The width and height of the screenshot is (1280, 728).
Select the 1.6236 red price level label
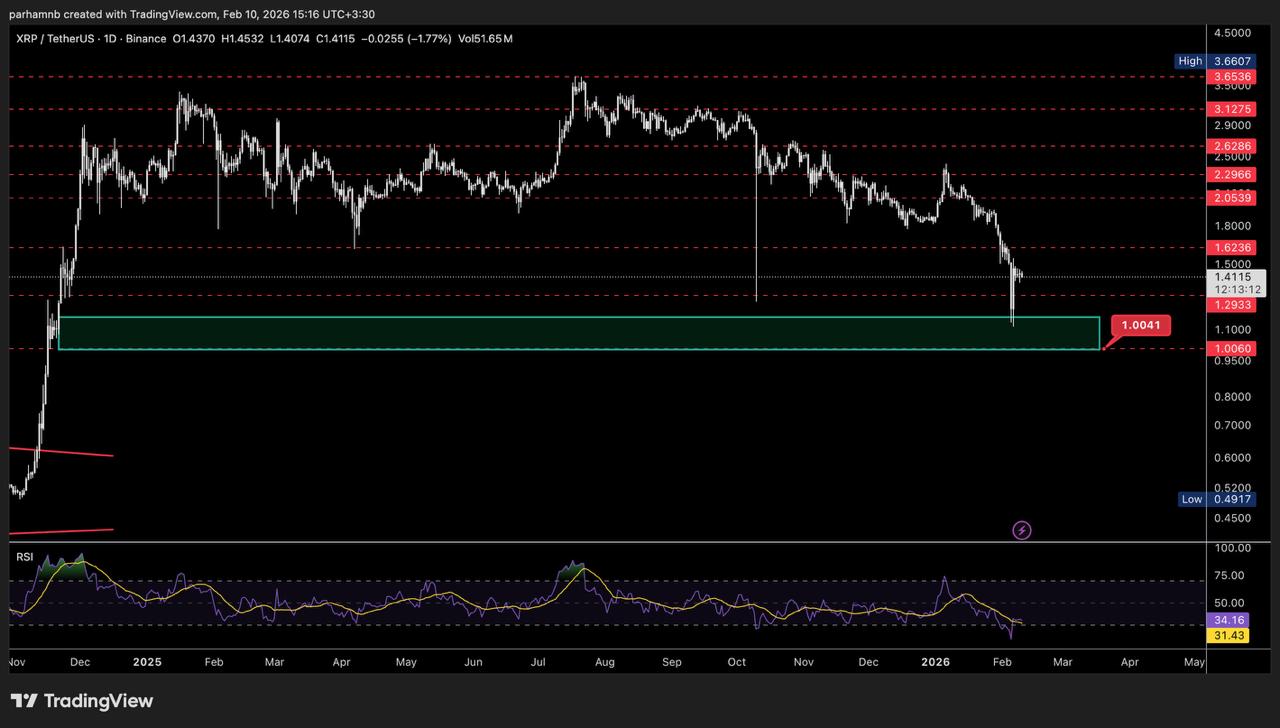(x=1229, y=247)
